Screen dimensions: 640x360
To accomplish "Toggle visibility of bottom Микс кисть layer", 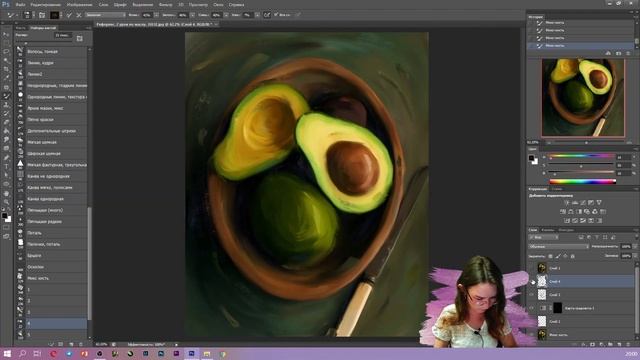I will (531, 335).
